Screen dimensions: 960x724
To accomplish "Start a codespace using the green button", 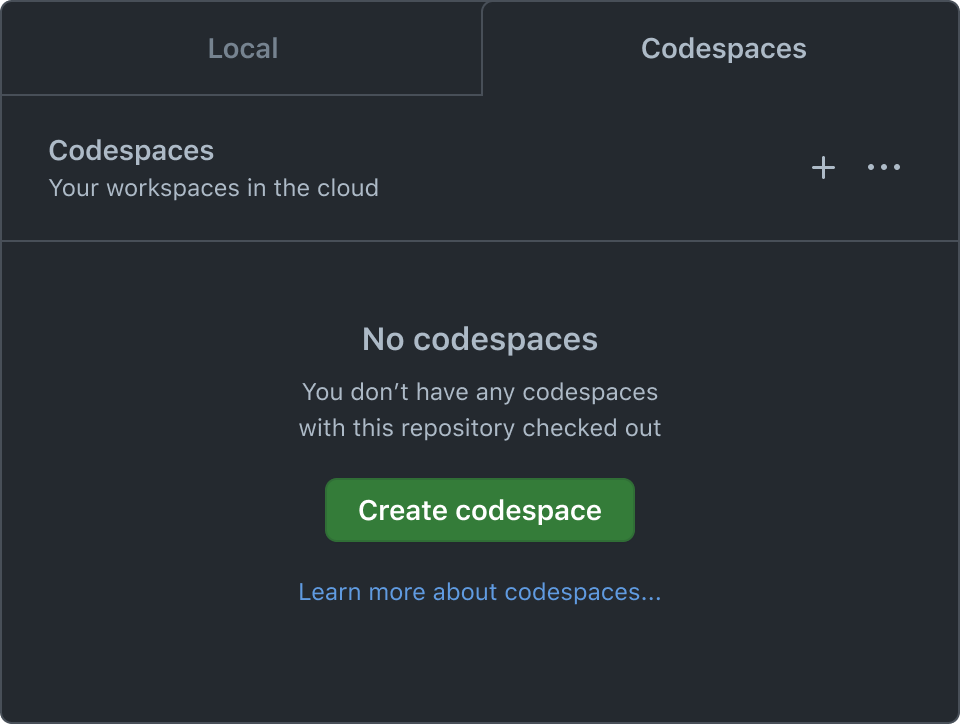I will pyautogui.click(x=480, y=510).
